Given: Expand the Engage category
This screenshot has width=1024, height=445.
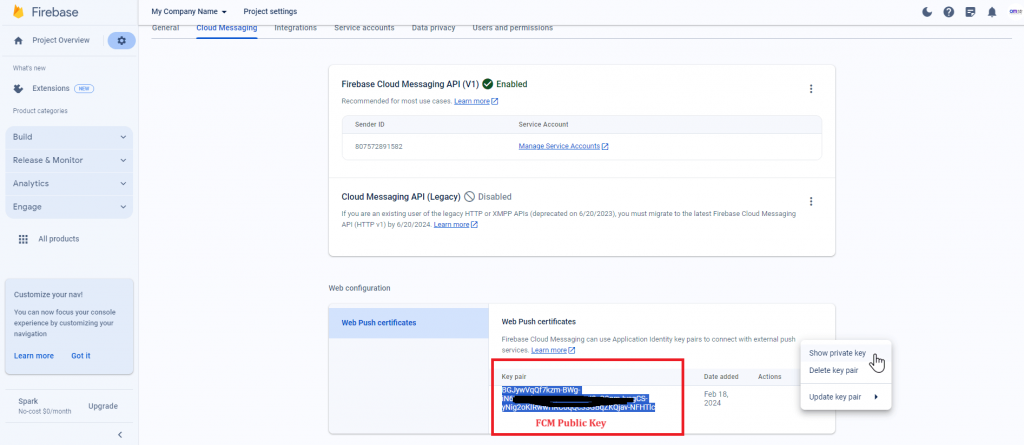Looking at the screenshot, I should click(x=69, y=206).
